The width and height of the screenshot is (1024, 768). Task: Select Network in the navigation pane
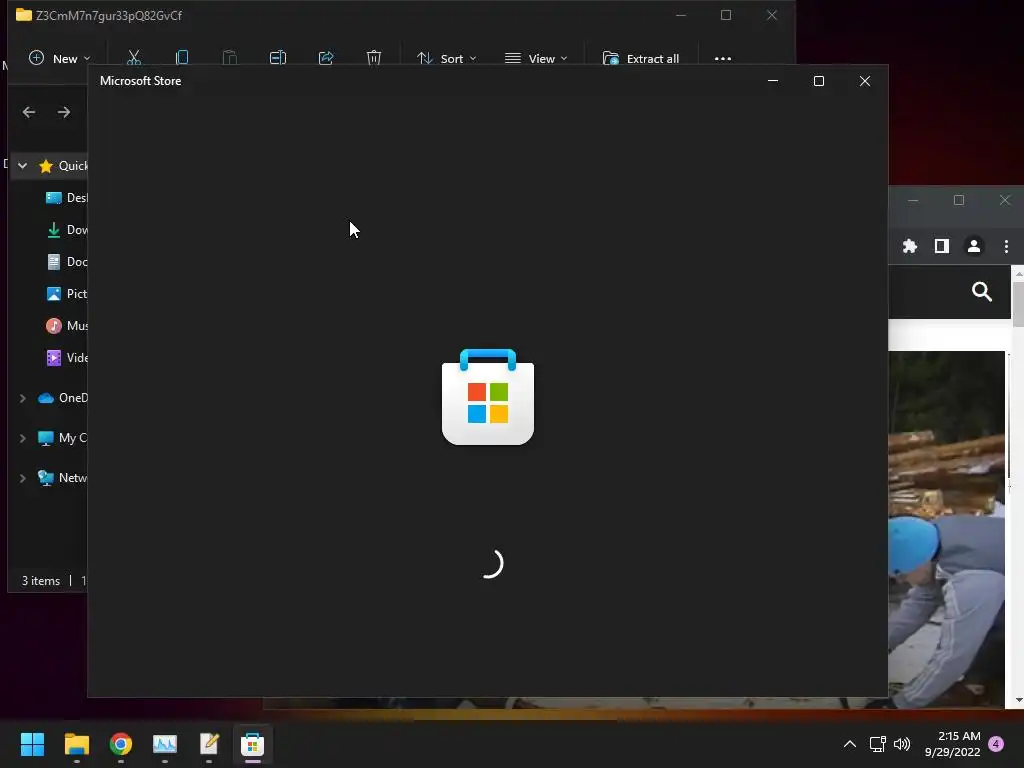pos(63,478)
